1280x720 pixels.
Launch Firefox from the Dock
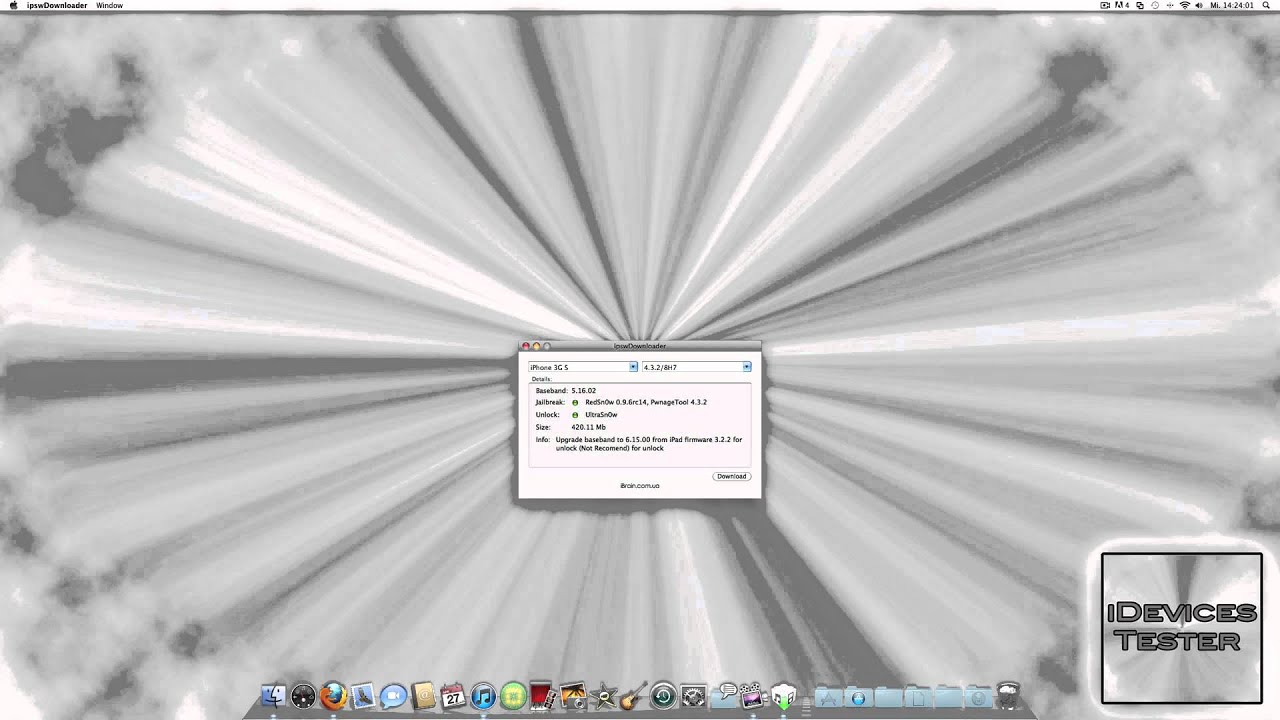coord(332,696)
